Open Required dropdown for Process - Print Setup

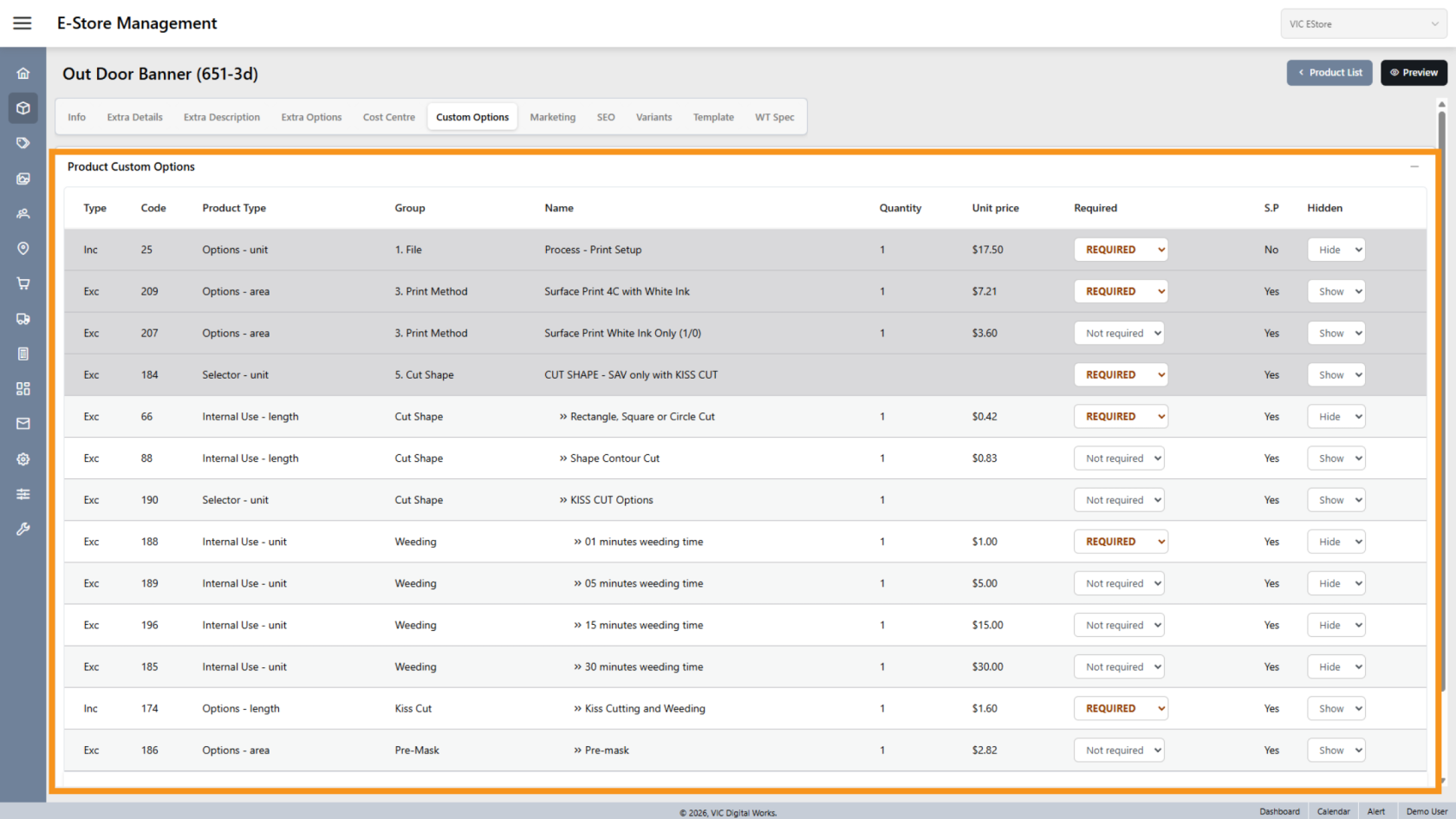pos(1121,250)
